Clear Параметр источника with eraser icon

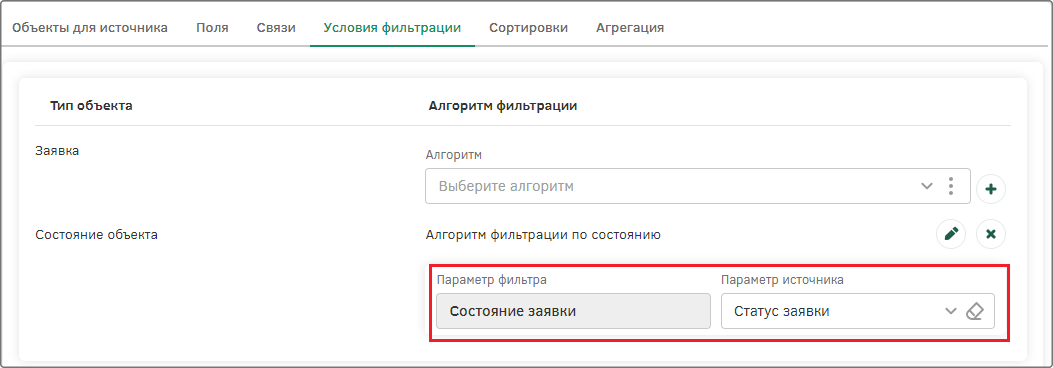[x=974, y=311]
